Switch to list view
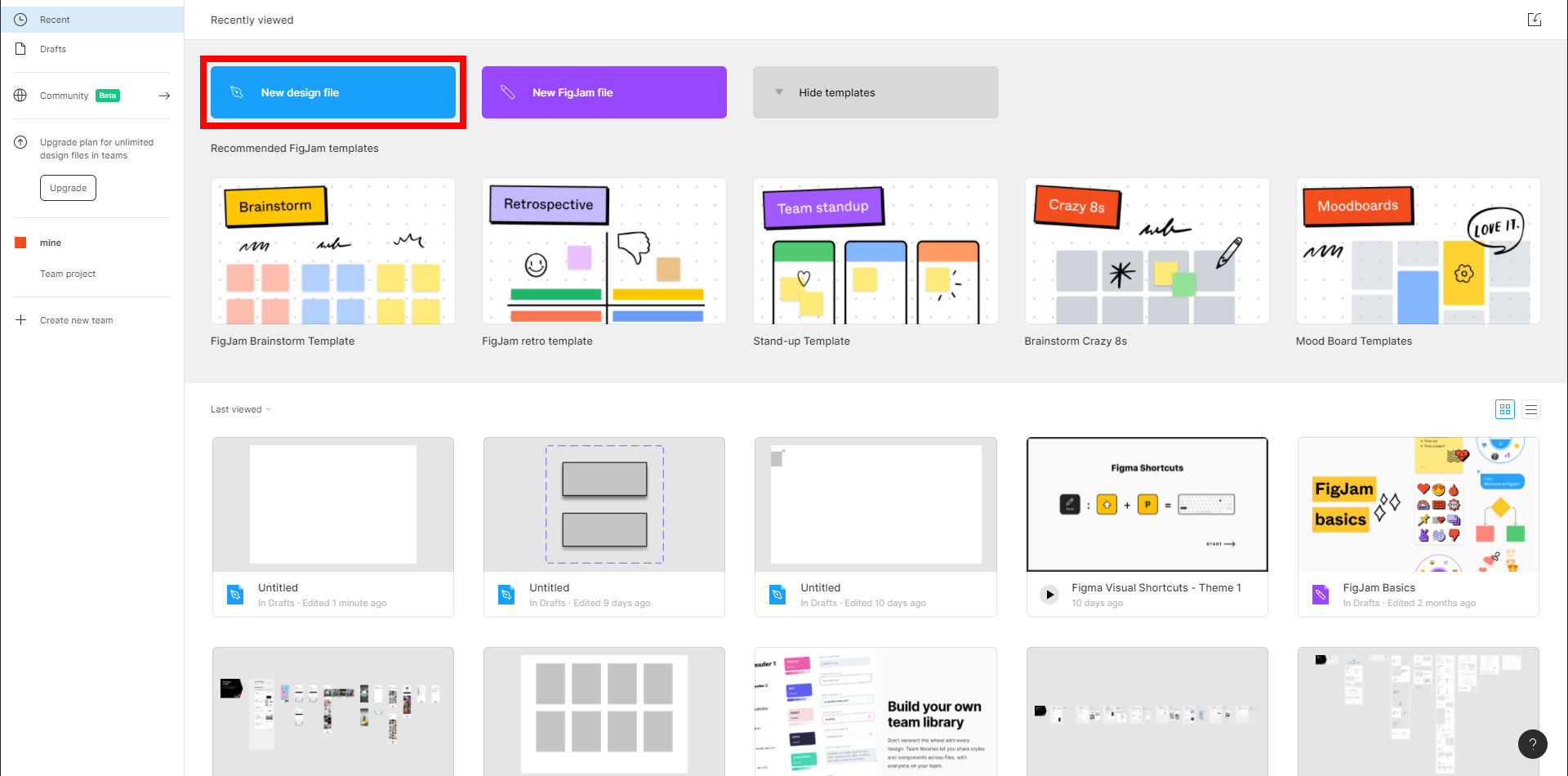Viewport: 1568px width, 776px height. [x=1531, y=409]
